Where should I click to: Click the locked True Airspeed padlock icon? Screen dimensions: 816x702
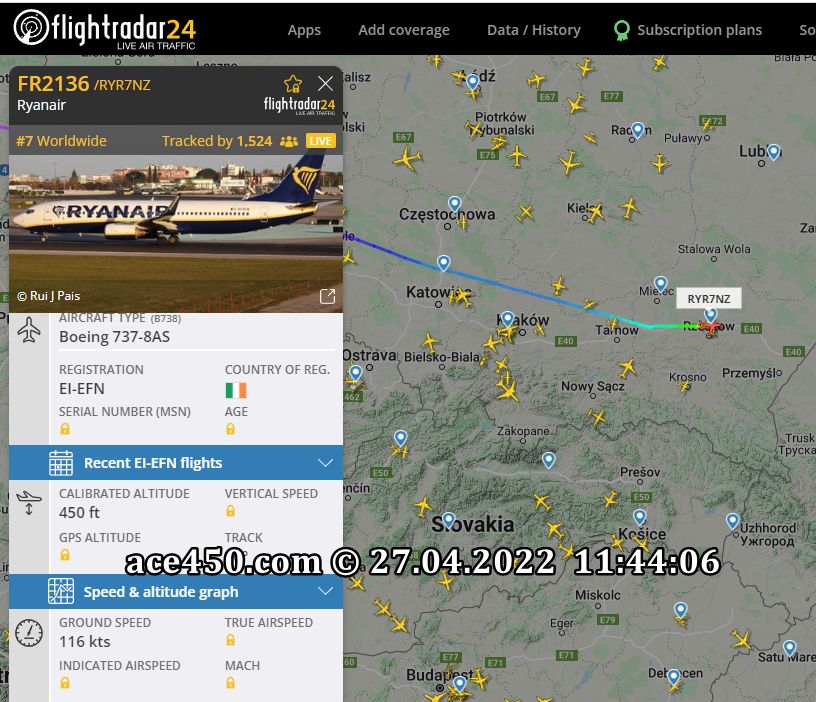231,640
